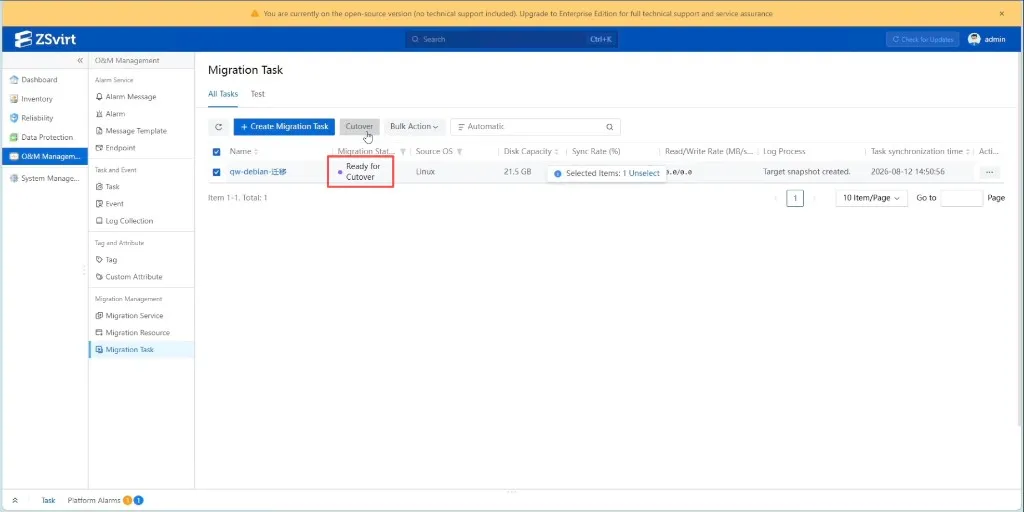Click the magnifier icon in filter box
This screenshot has height=512, width=1024.
click(x=609, y=127)
